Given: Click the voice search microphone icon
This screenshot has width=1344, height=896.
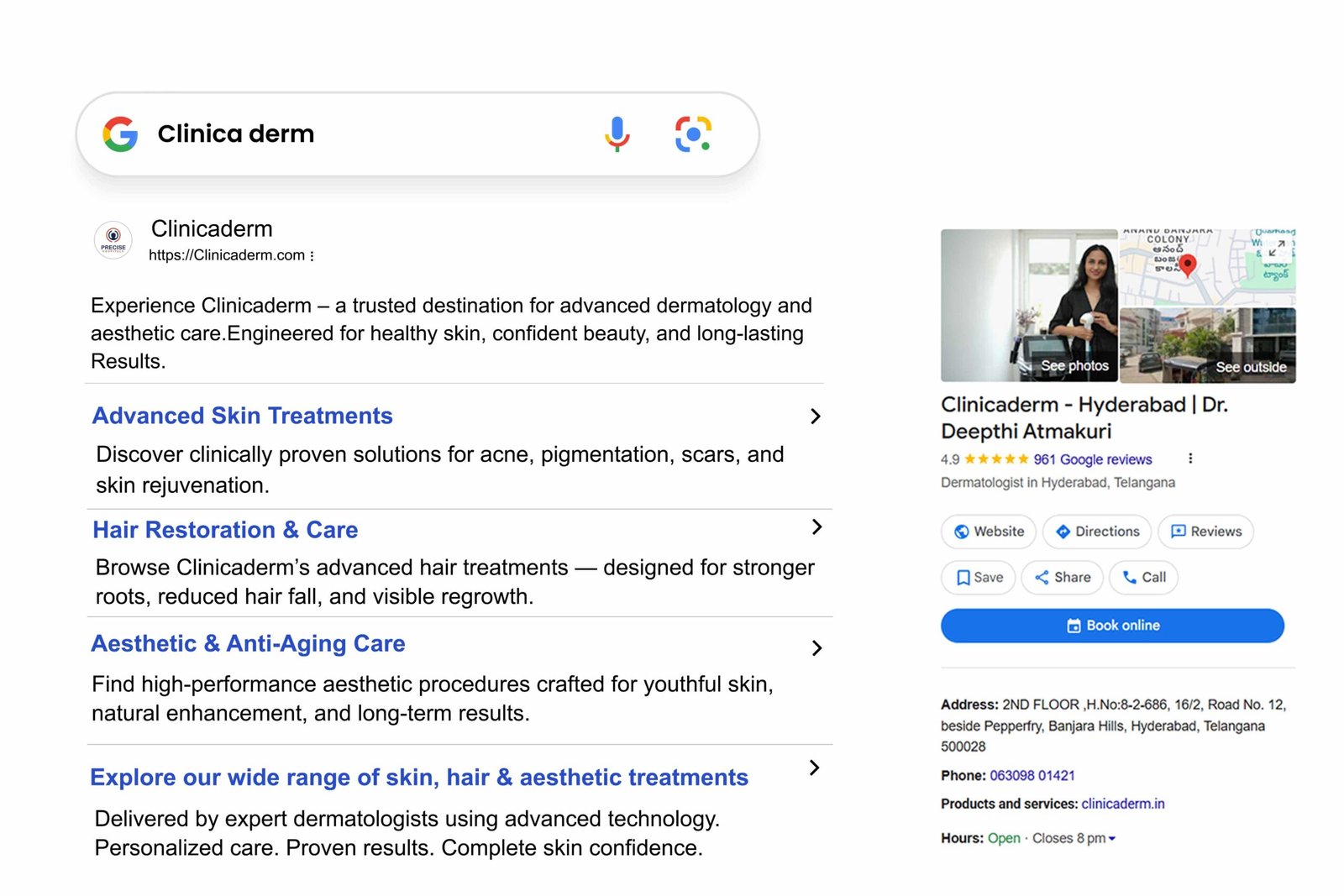Looking at the screenshot, I should click(x=617, y=134).
